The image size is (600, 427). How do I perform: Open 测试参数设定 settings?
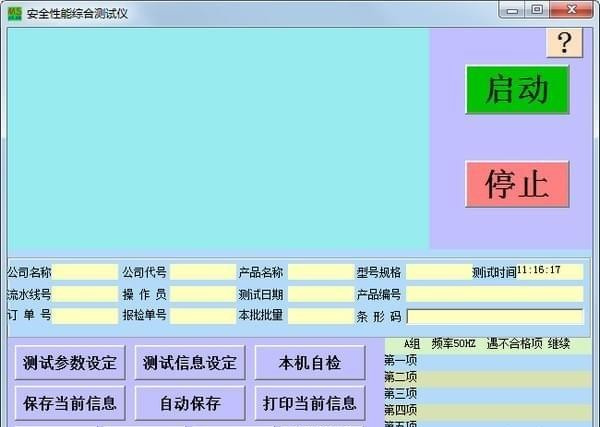[70, 362]
